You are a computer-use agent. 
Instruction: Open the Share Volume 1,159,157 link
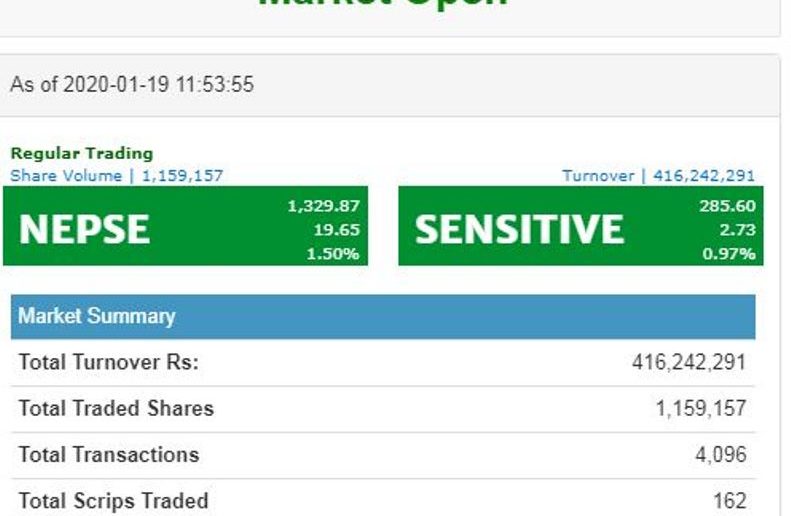point(117,176)
